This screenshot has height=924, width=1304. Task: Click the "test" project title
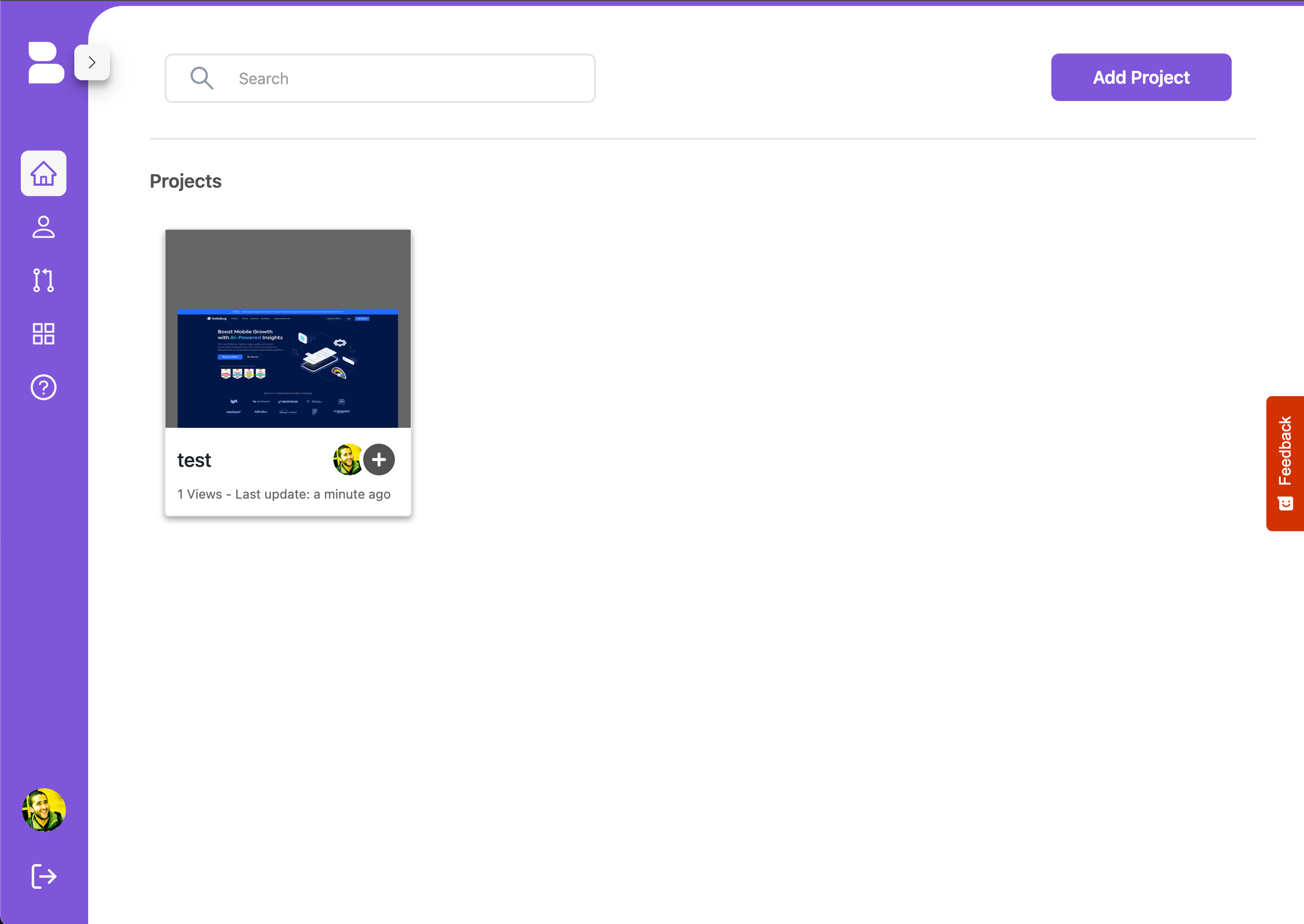pos(194,461)
